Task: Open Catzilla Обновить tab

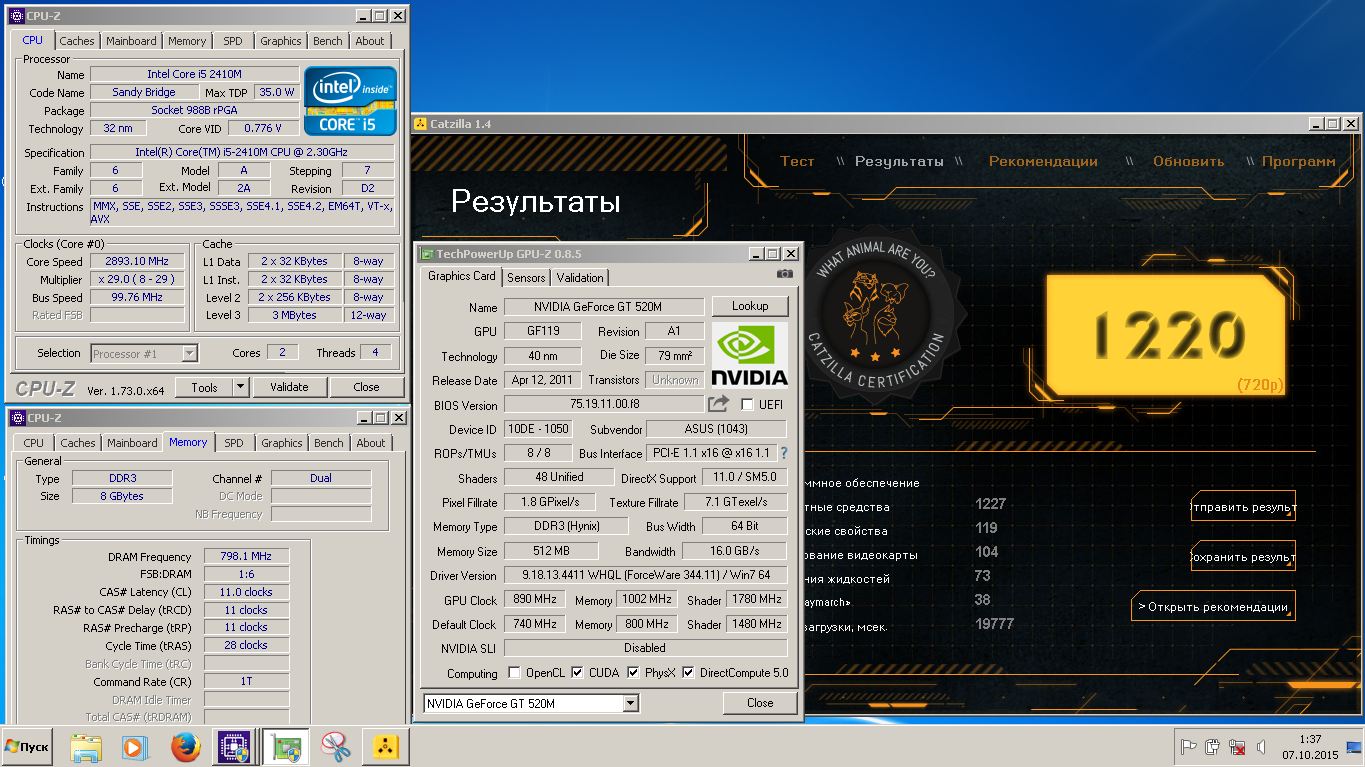Action: click(1188, 161)
